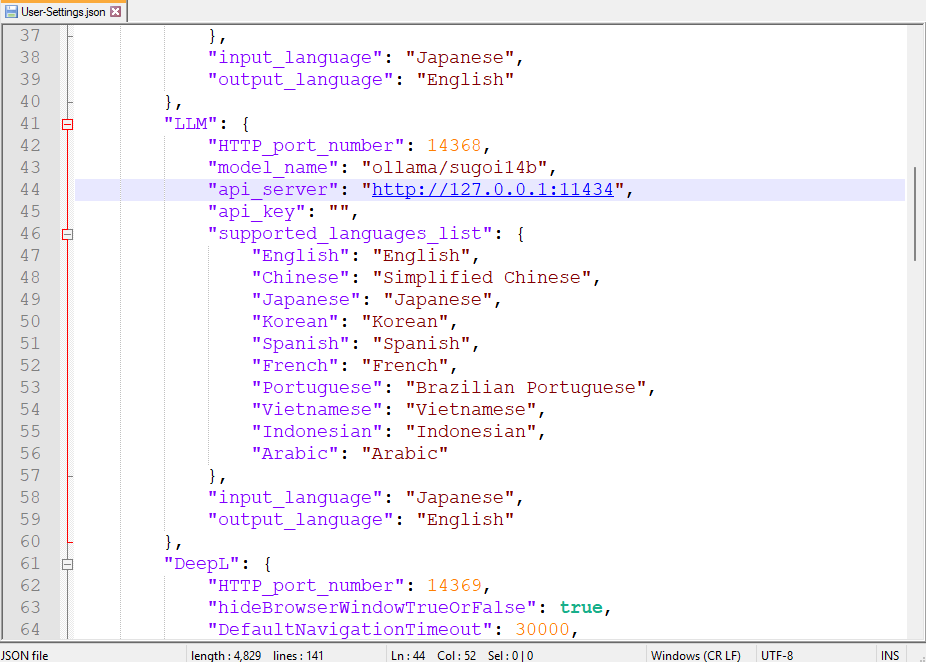Click the "api_key" key text
The image size is (926, 662).
(256, 211)
